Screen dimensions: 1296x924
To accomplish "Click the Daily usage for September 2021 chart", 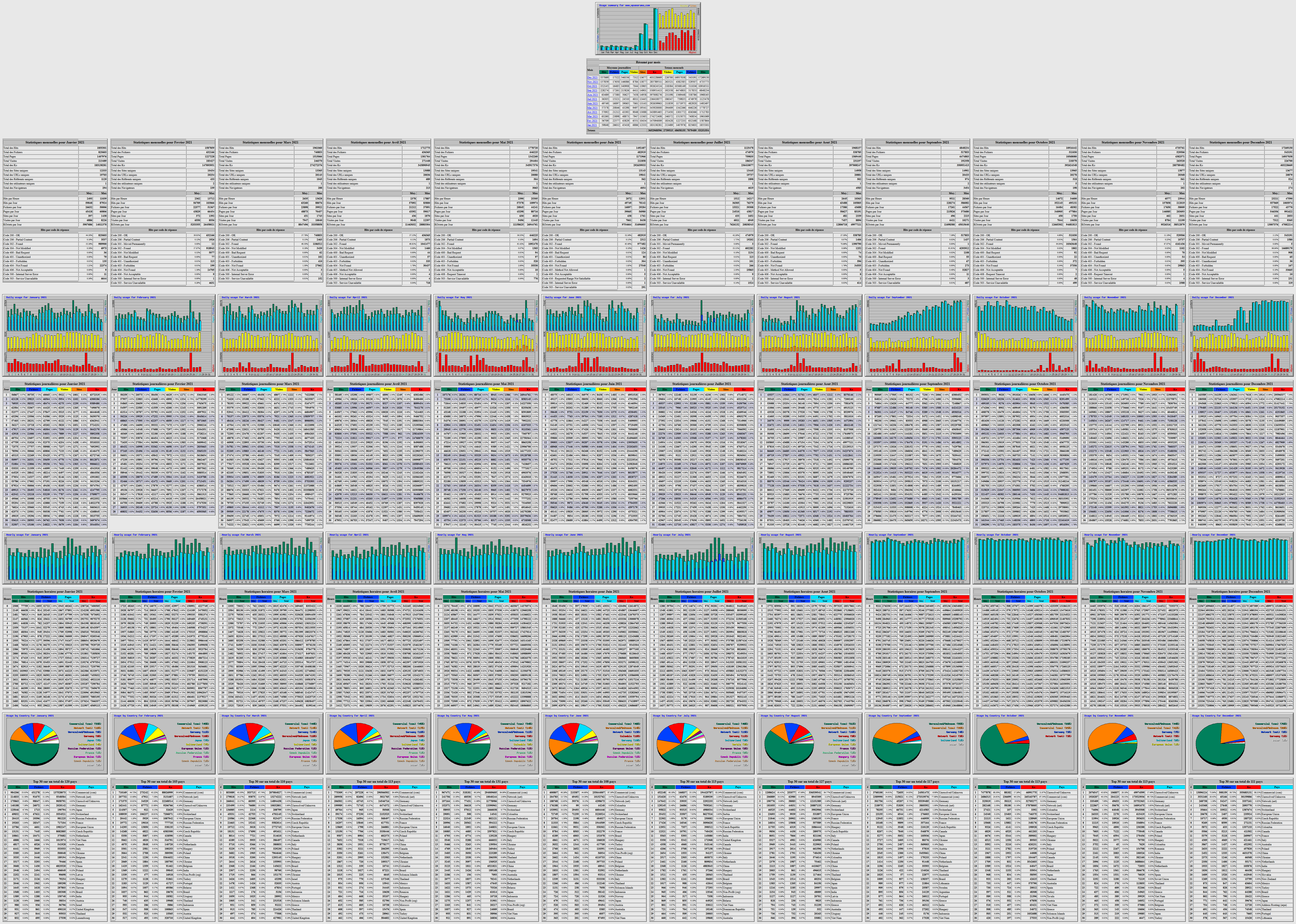I will (x=918, y=336).
